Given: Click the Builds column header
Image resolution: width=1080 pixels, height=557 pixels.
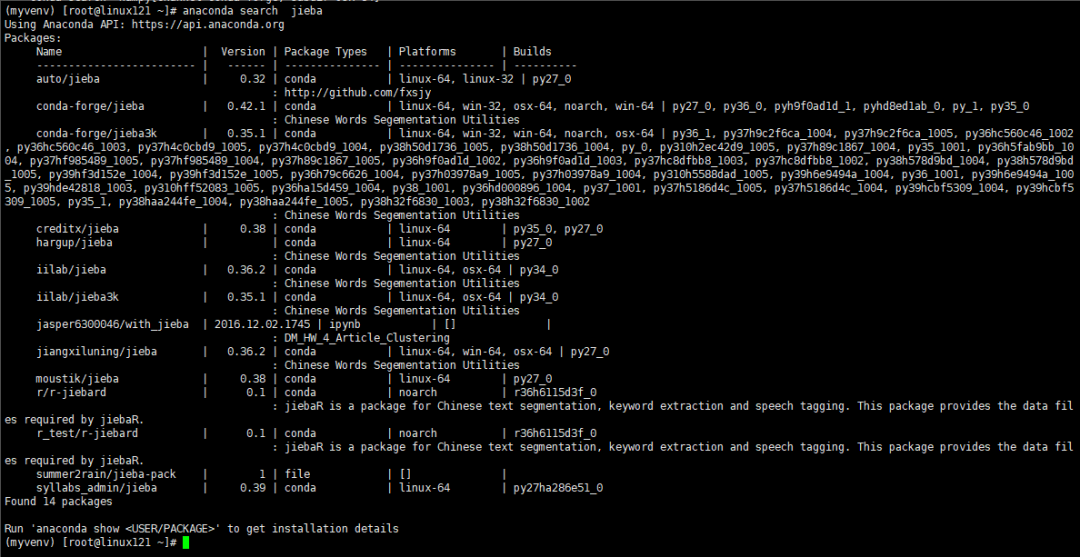Looking at the screenshot, I should tap(532, 51).
